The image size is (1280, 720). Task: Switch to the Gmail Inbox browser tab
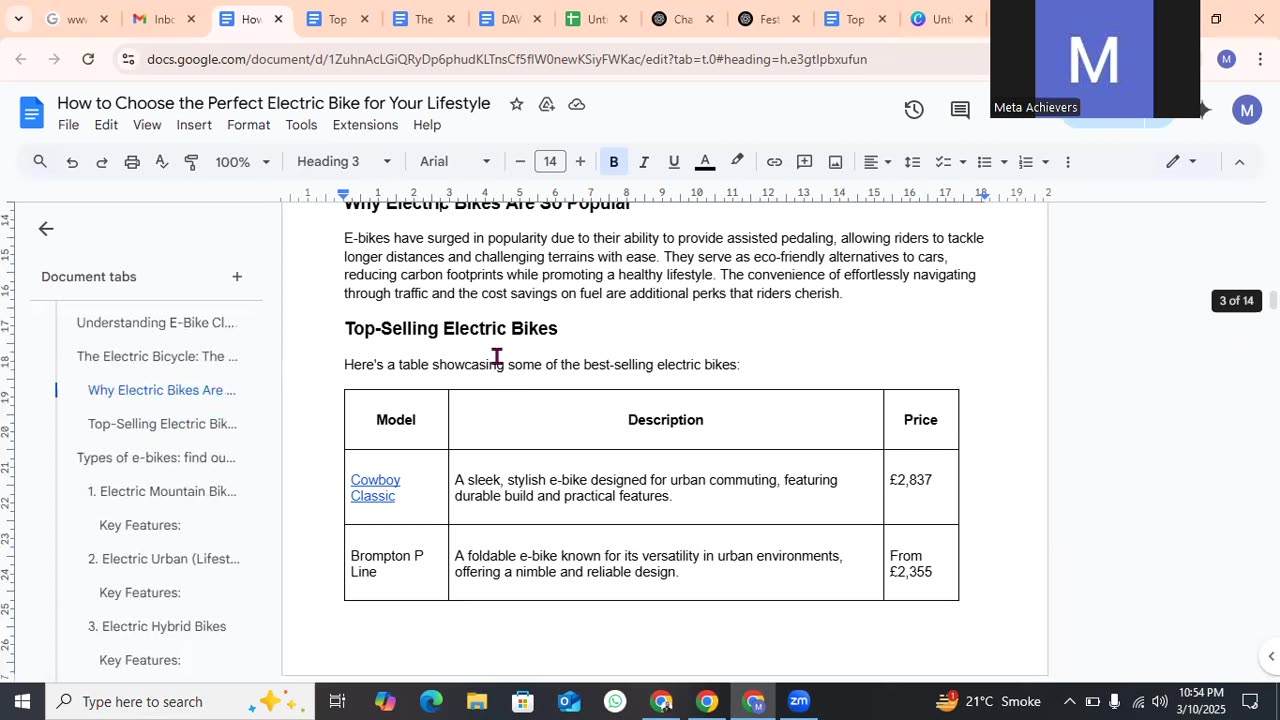[x=163, y=19]
